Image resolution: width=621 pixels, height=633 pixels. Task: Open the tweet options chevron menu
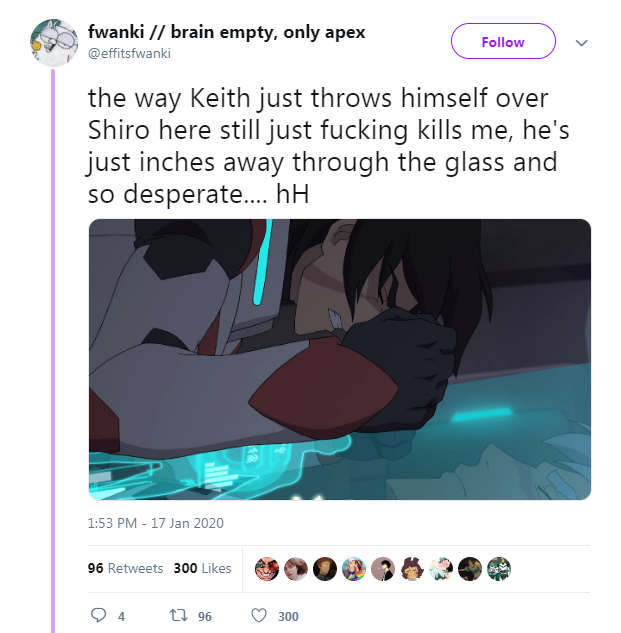[x=581, y=42]
